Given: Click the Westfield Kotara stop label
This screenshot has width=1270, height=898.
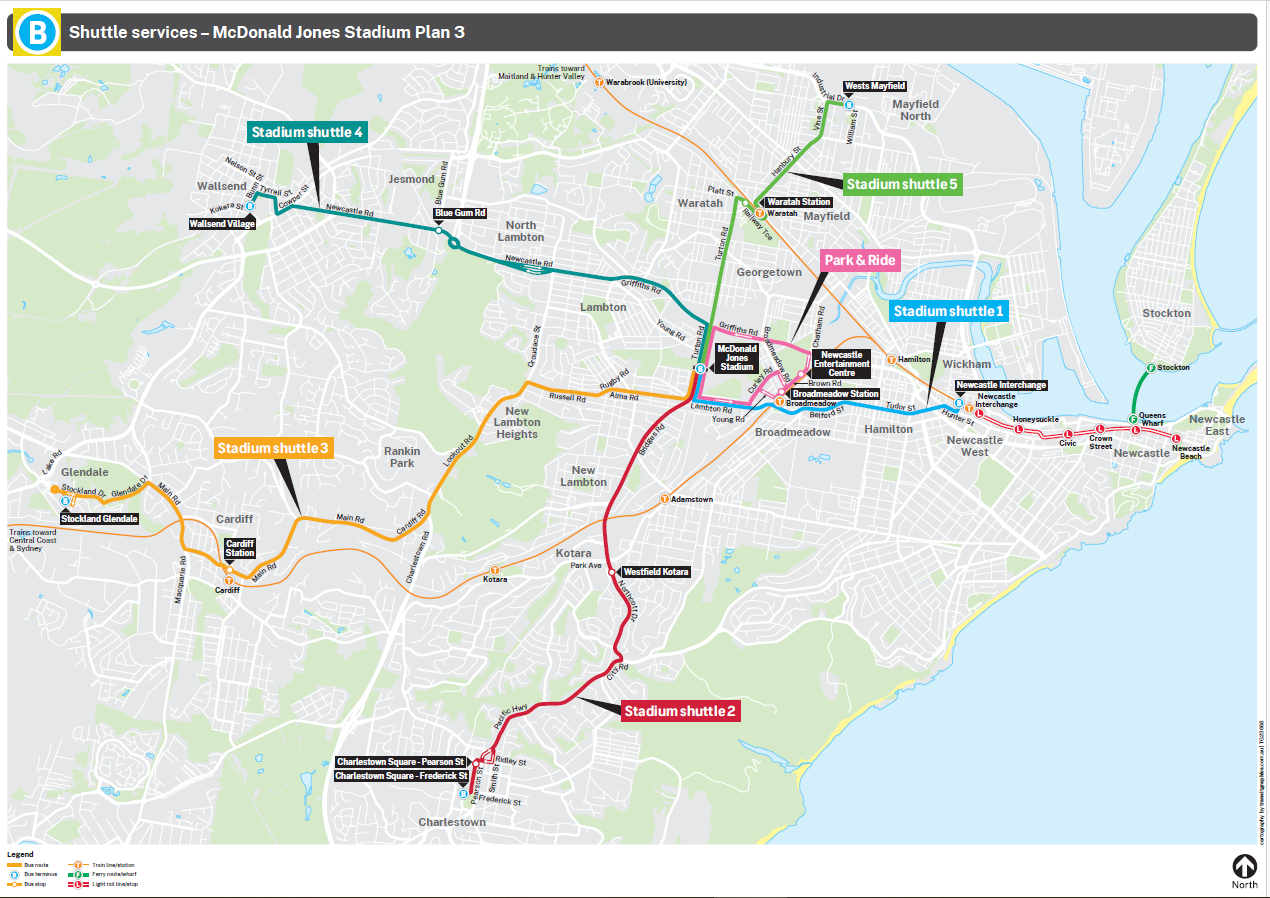Looking at the screenshot, I should (656, 572).
